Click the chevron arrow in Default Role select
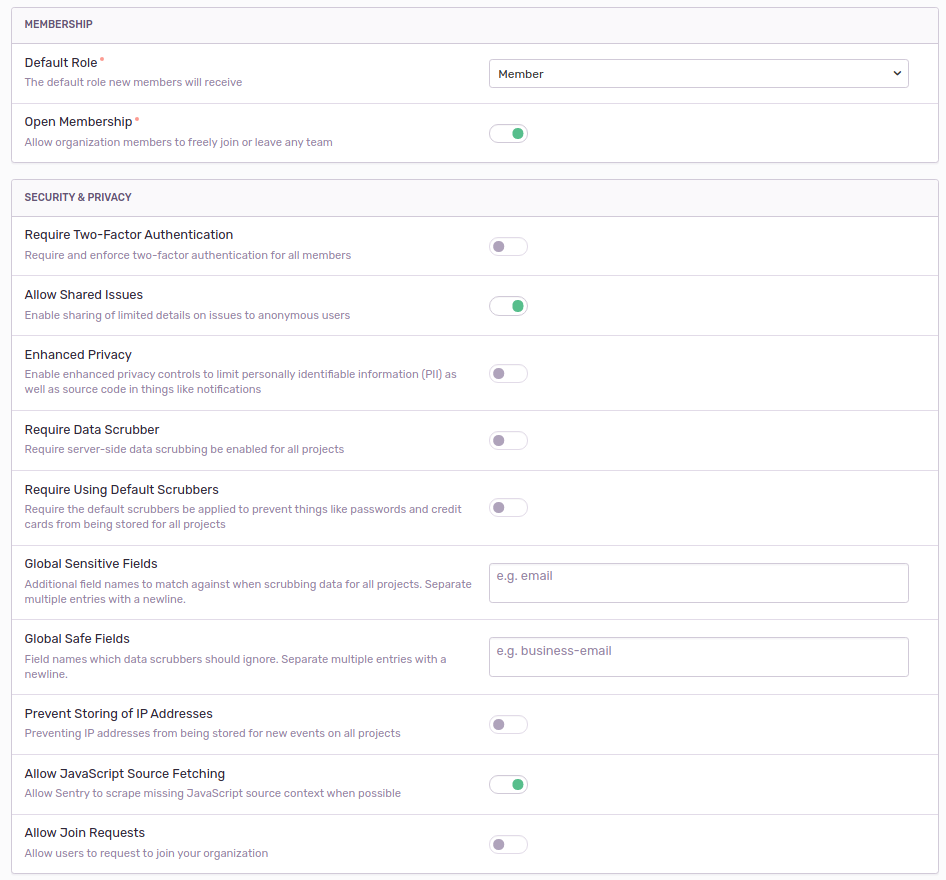The height and width of the screenshot is (880, 946). point(897,74)
